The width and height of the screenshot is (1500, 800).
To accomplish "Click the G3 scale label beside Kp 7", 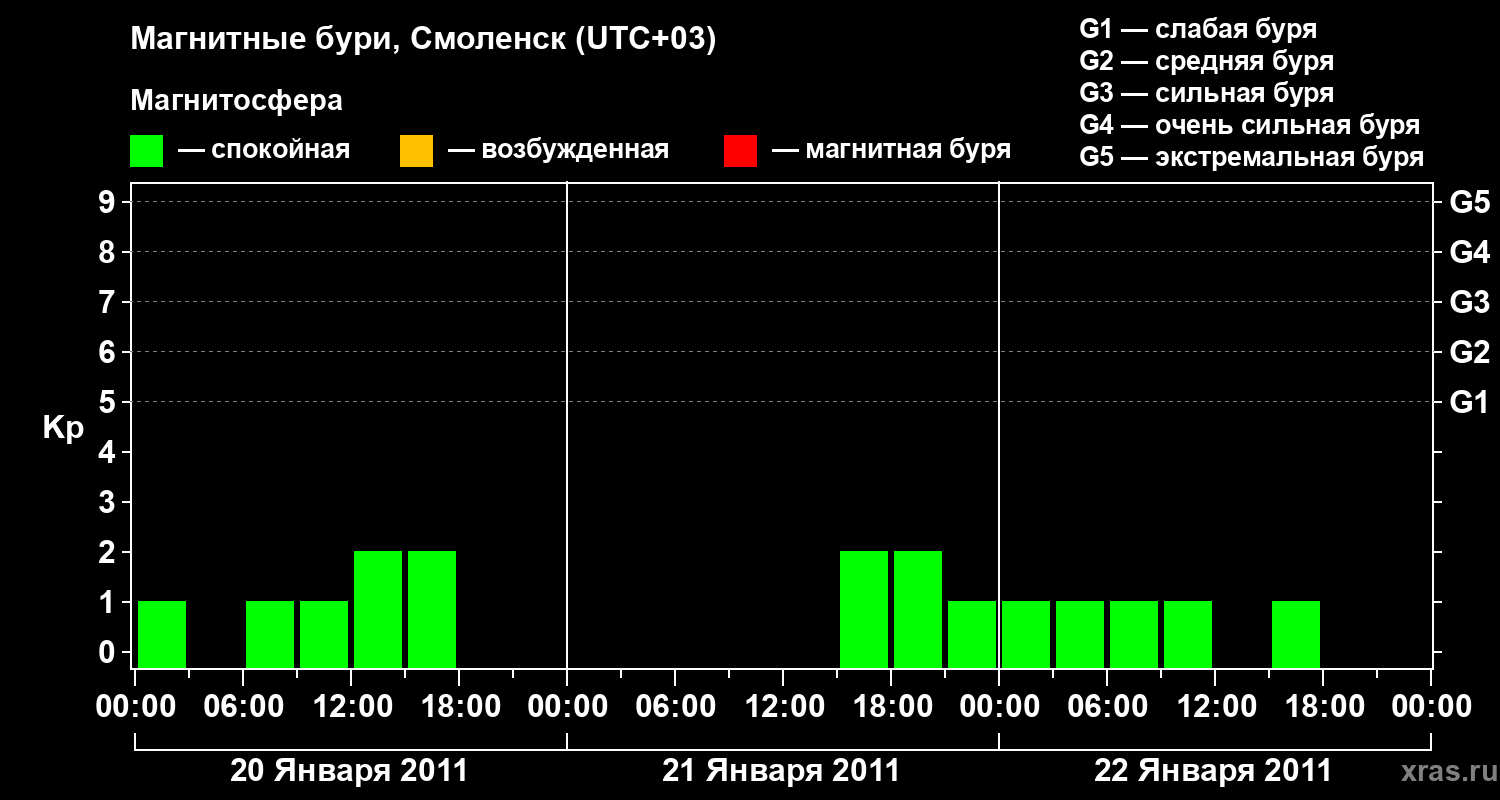I will (1469, 302).
